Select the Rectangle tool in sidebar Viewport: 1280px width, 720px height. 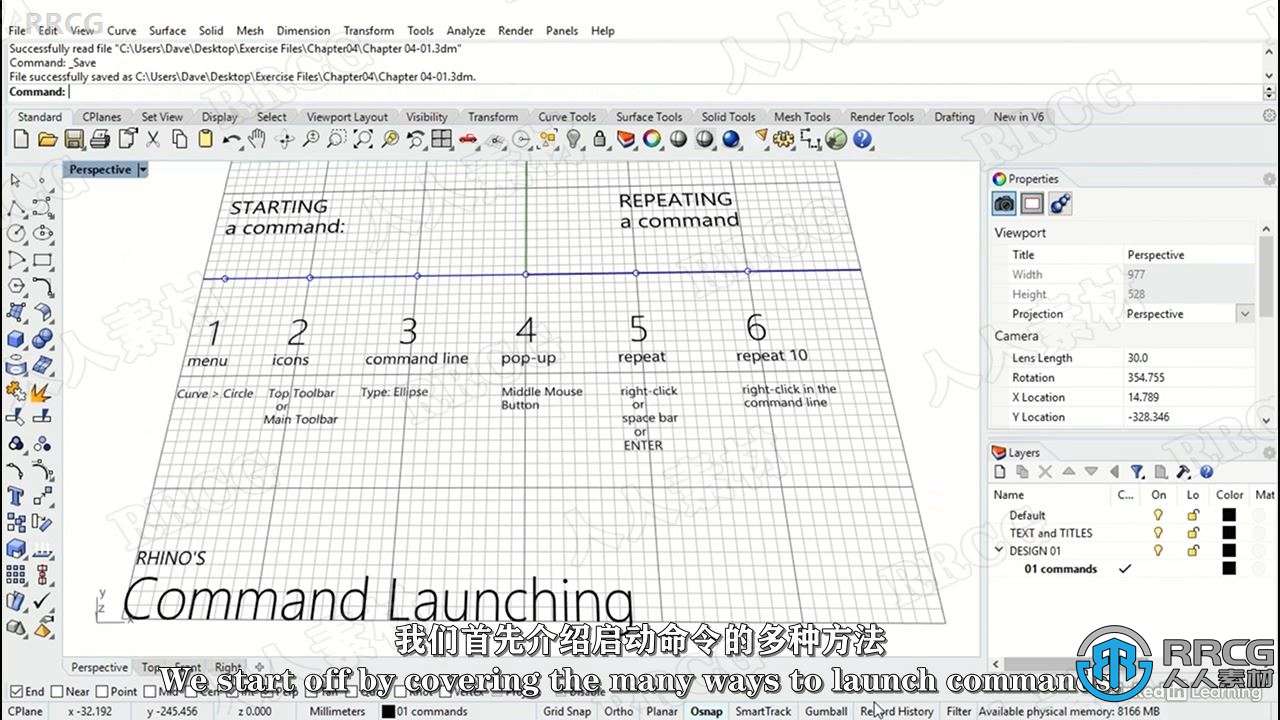pyautogui.click(x=42, y=260)
